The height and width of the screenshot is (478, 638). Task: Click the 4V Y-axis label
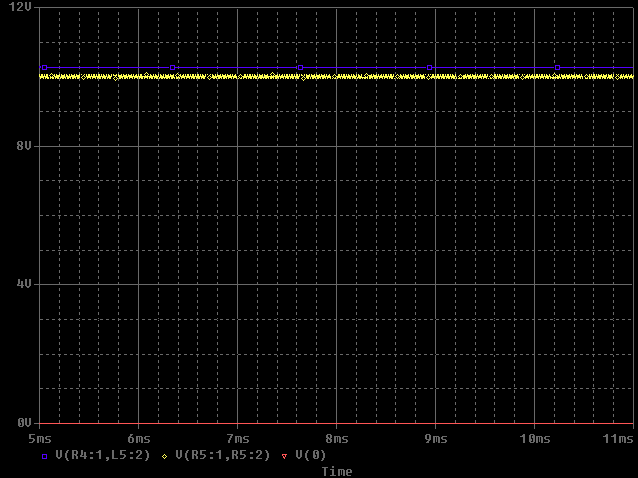[x=24, y=284]
